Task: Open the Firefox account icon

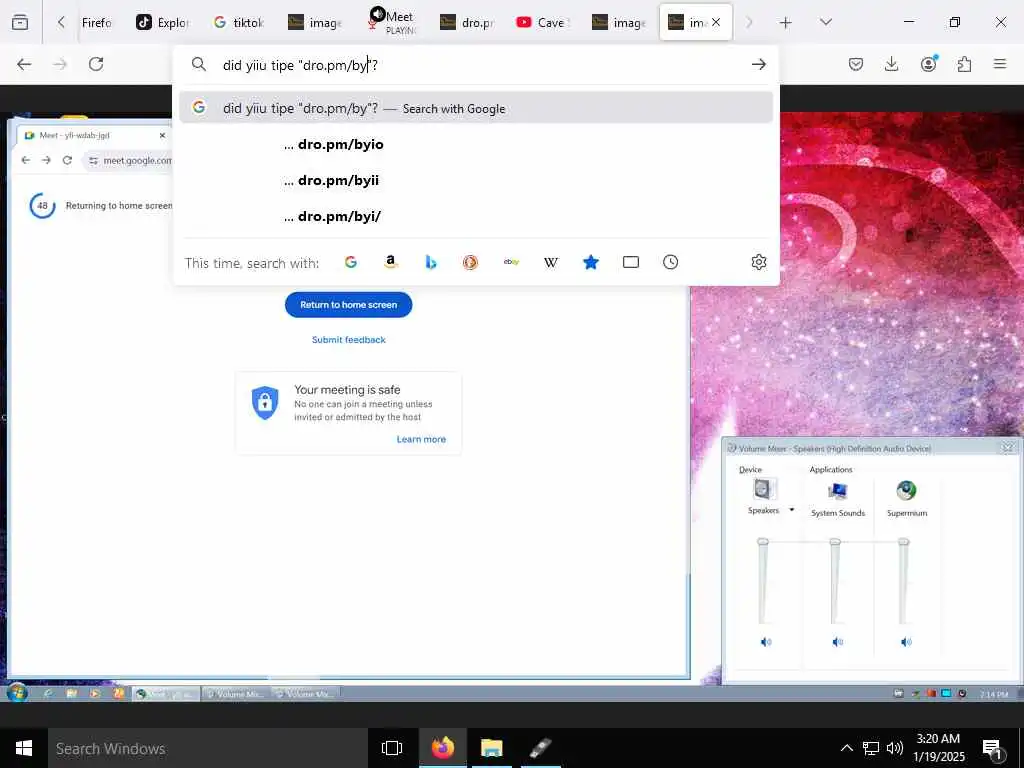Action: (x=928, y=64)
